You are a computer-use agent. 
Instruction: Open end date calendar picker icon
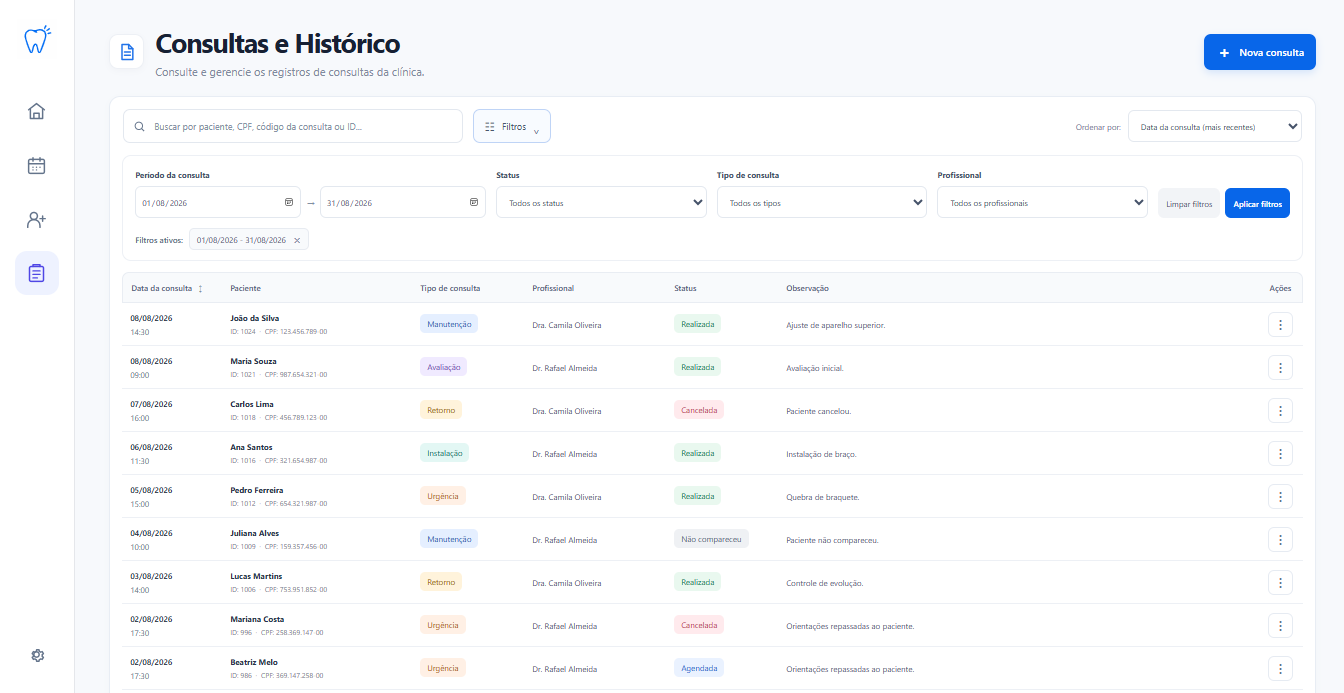(x=474, y=203)
